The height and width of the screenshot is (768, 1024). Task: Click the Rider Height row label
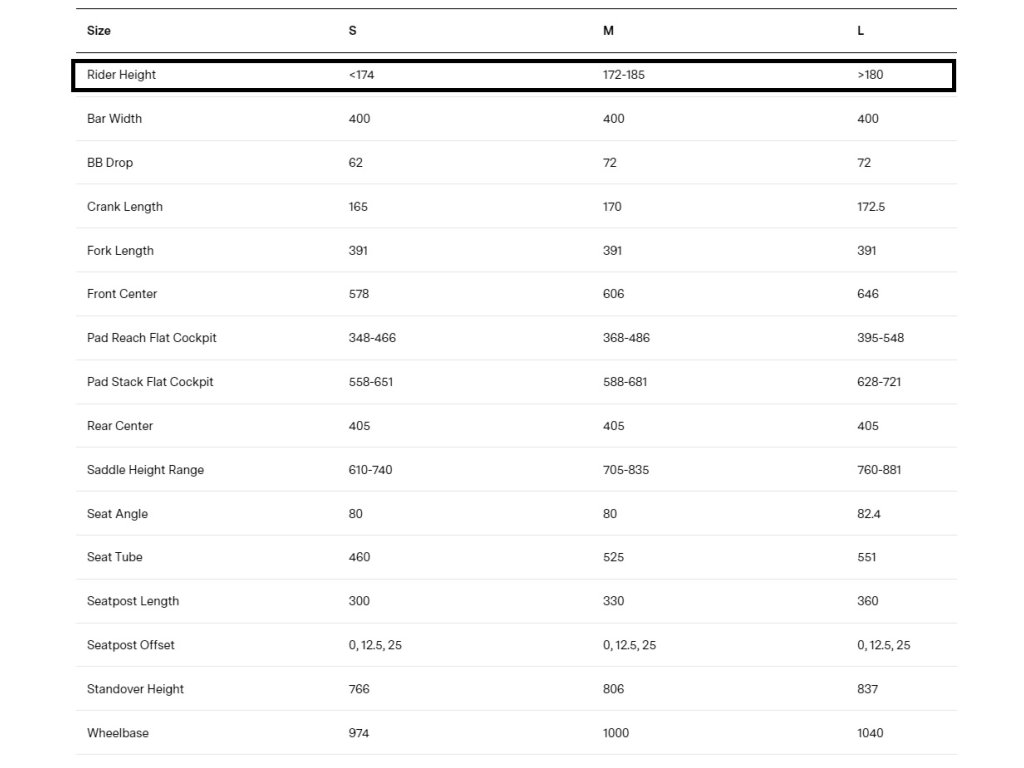tap(122, 75)
